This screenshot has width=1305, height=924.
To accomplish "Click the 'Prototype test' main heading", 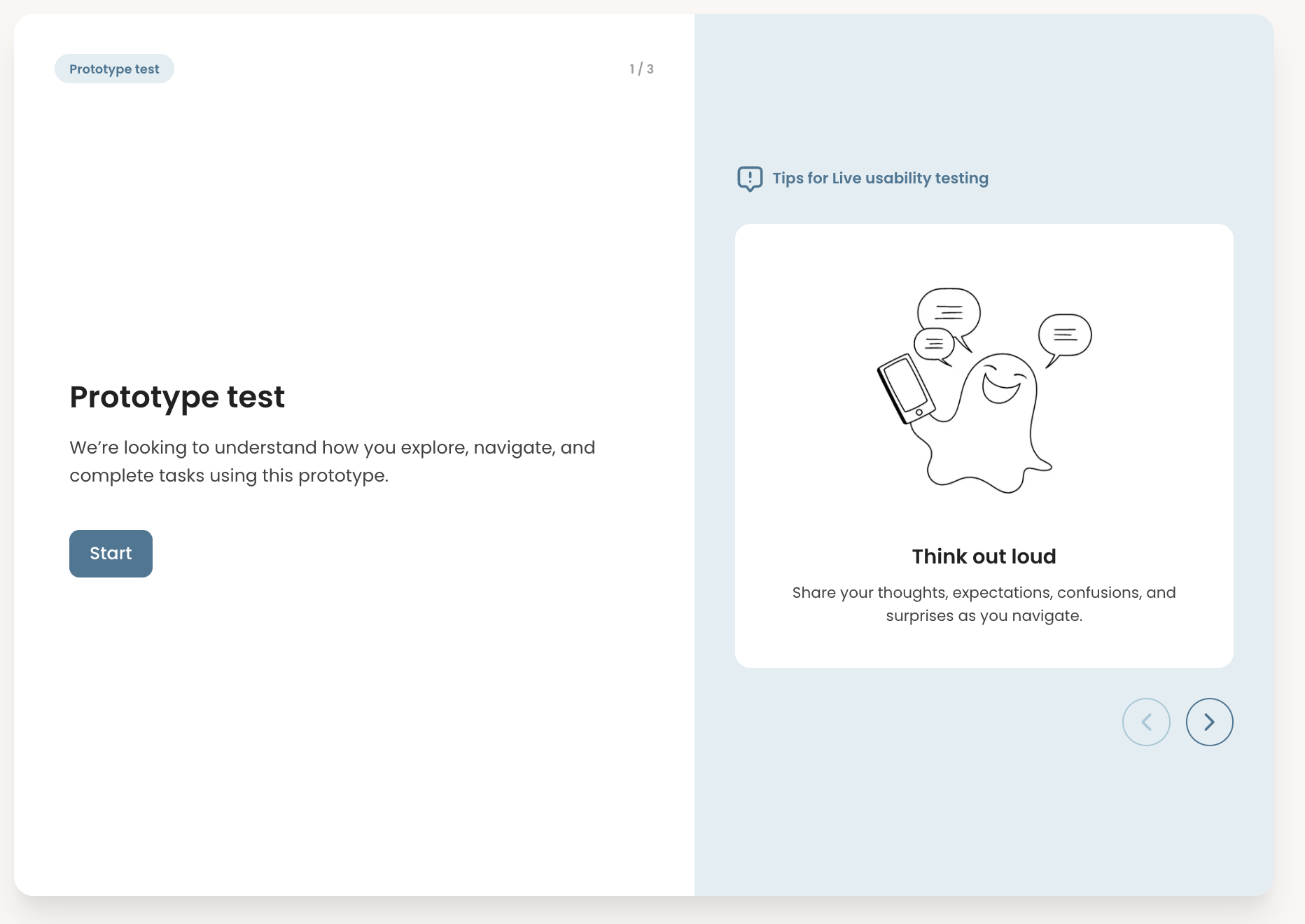I will [177, 398].
